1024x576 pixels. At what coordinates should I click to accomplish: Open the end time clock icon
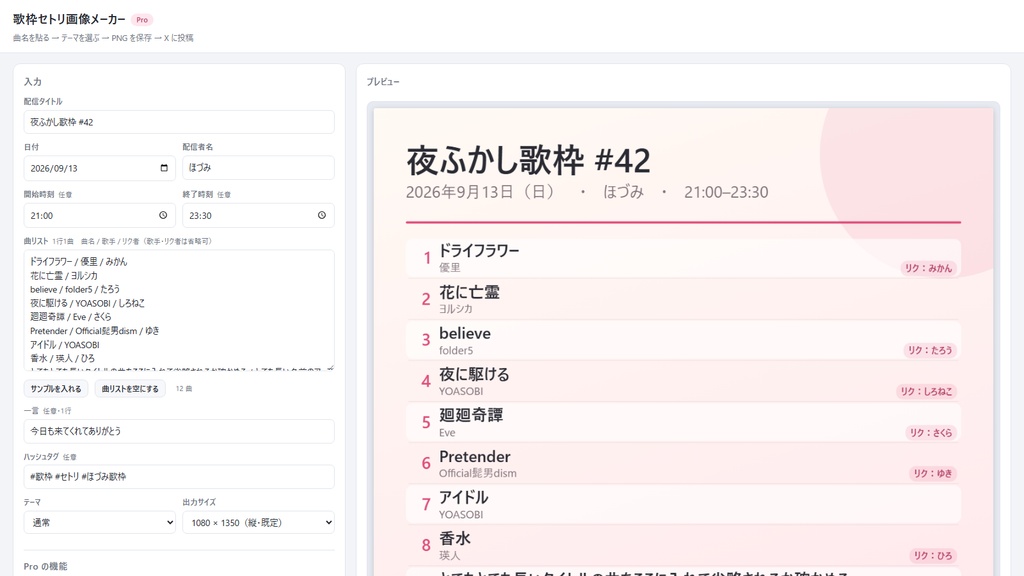[x=322, y=215]
